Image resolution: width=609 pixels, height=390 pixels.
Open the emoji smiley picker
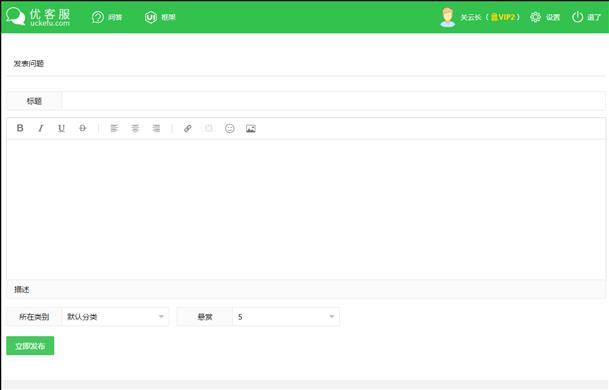pos(230,128)
